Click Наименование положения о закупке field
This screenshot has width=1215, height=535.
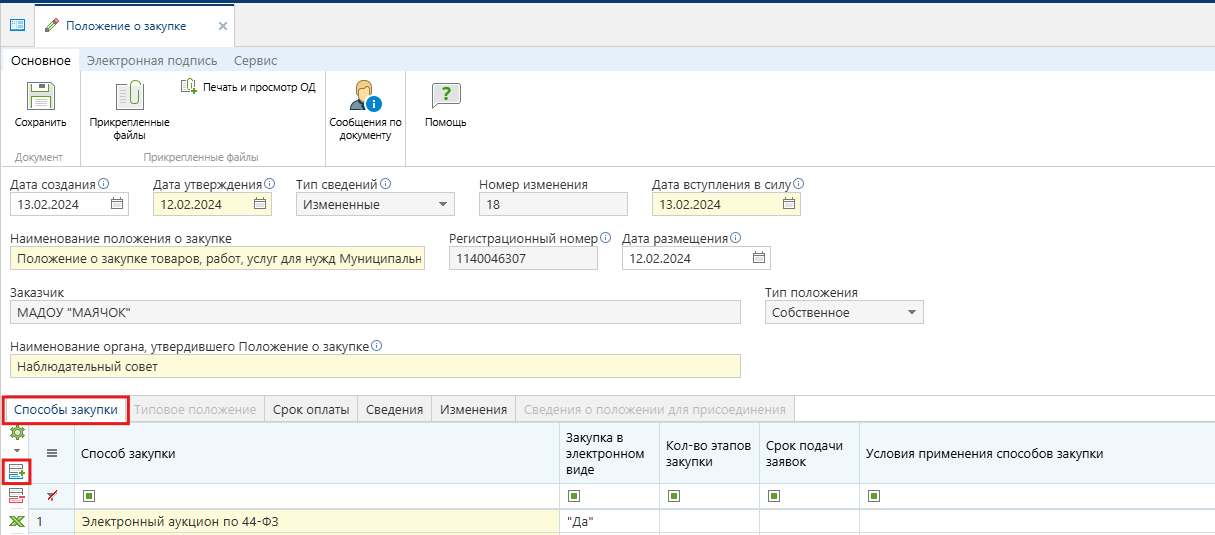point(217,258)
